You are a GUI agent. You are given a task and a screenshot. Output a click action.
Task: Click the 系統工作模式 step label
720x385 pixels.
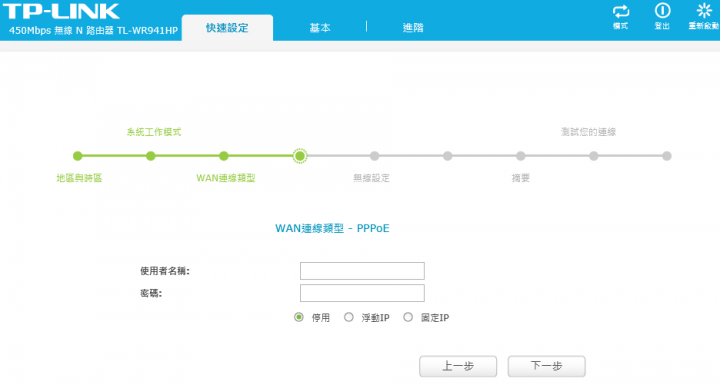tap(154, 132)
